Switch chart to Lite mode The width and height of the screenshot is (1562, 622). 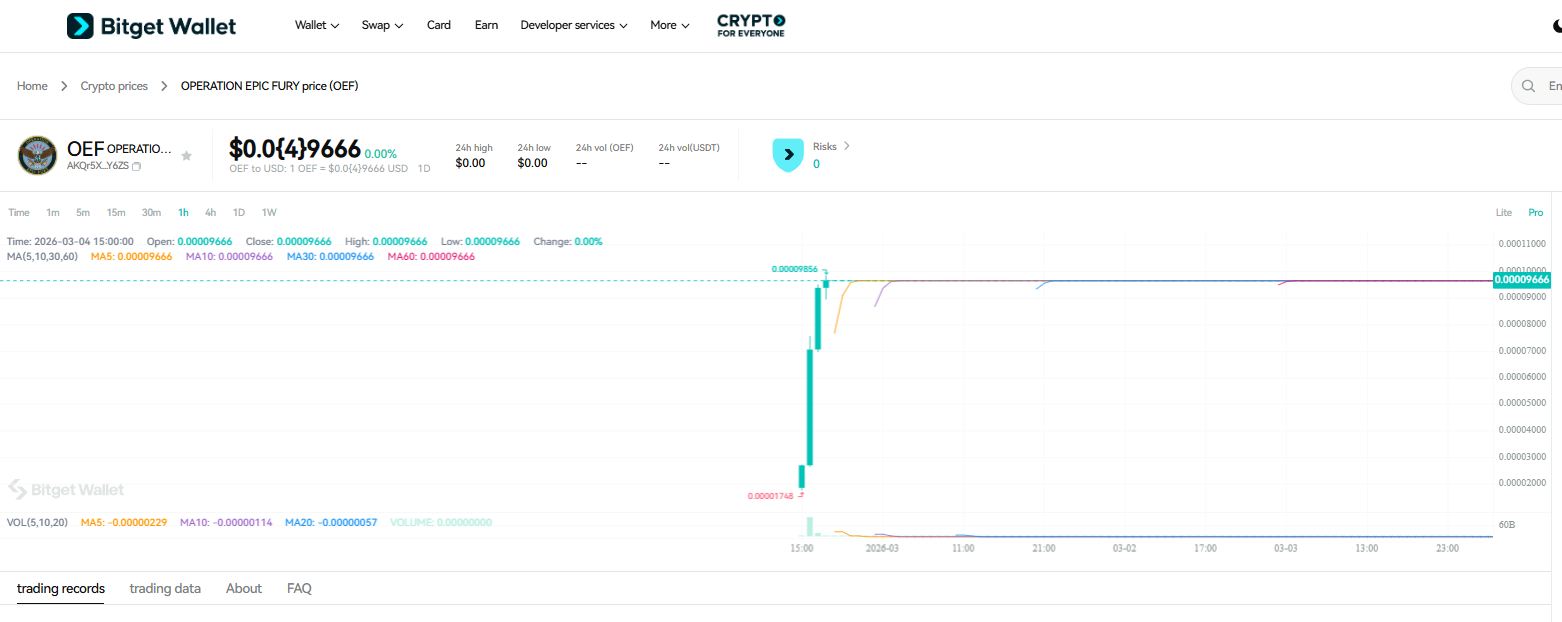(x=1504, y=212)
